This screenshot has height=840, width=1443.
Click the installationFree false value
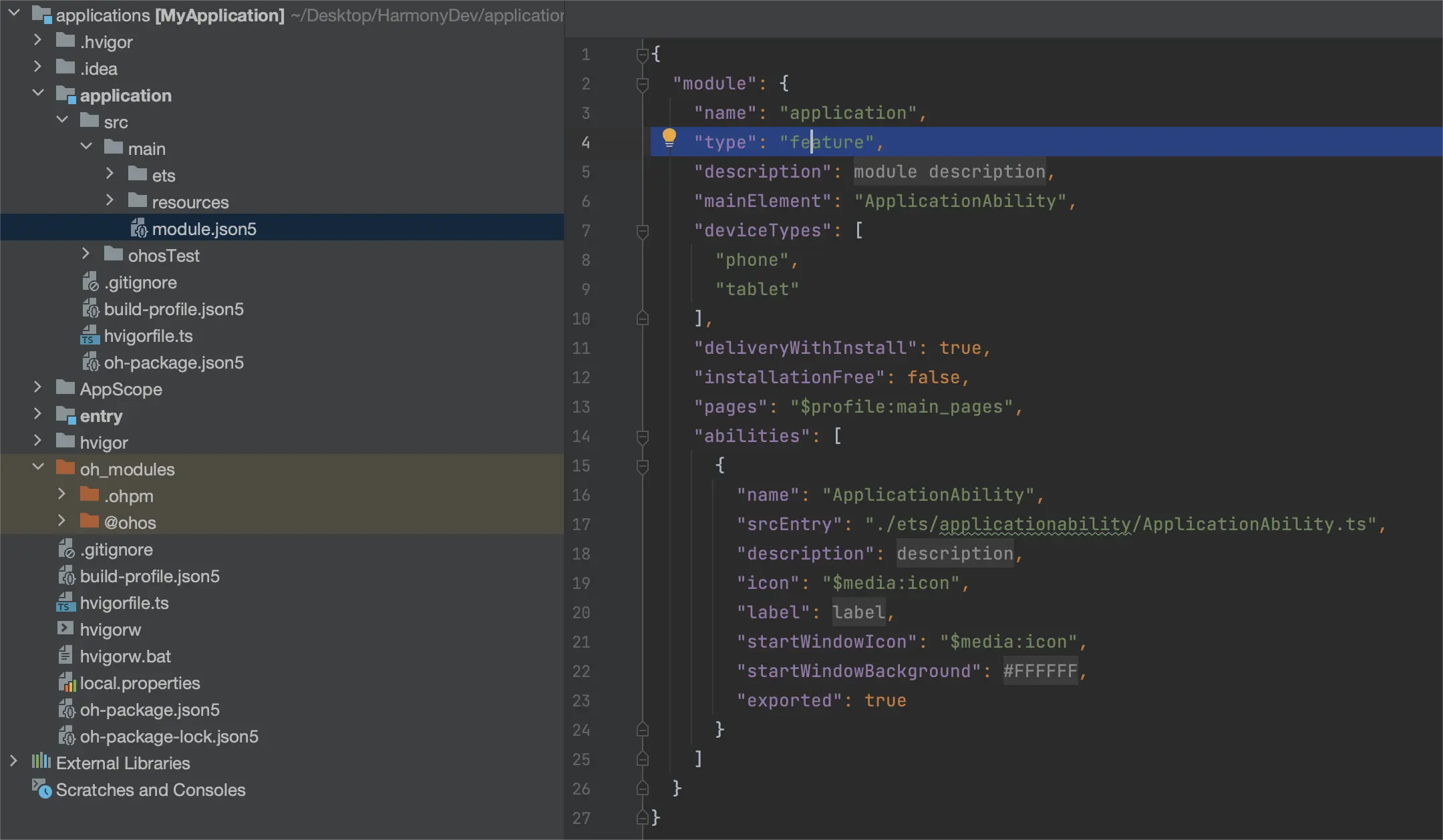(933, 377)
